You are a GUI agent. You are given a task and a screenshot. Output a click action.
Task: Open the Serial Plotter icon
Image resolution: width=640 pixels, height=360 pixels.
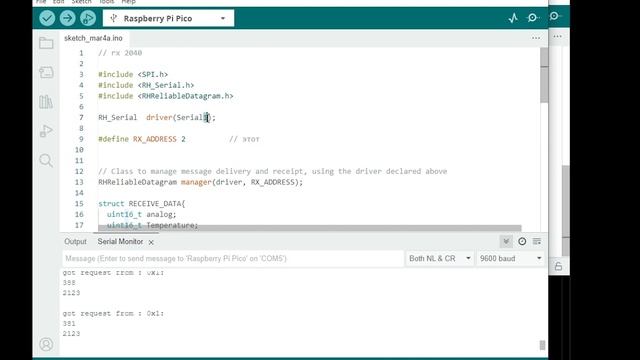tap(513, 18)
